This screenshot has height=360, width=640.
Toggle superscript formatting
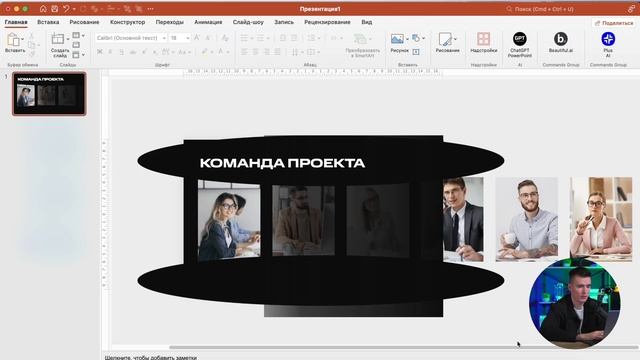144,52
